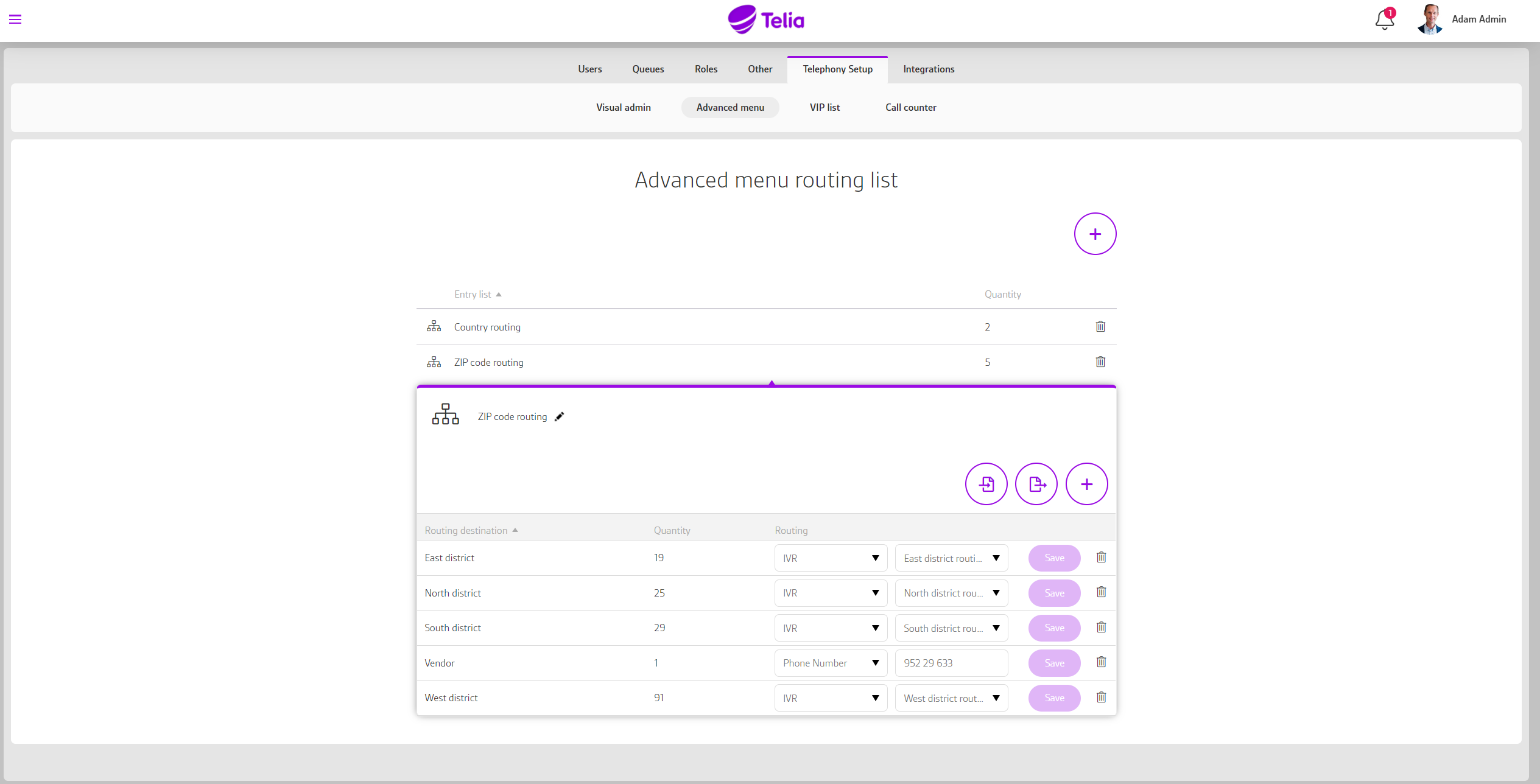Delete the North district row
The image size is (1540, 784).
(1101, 592)
